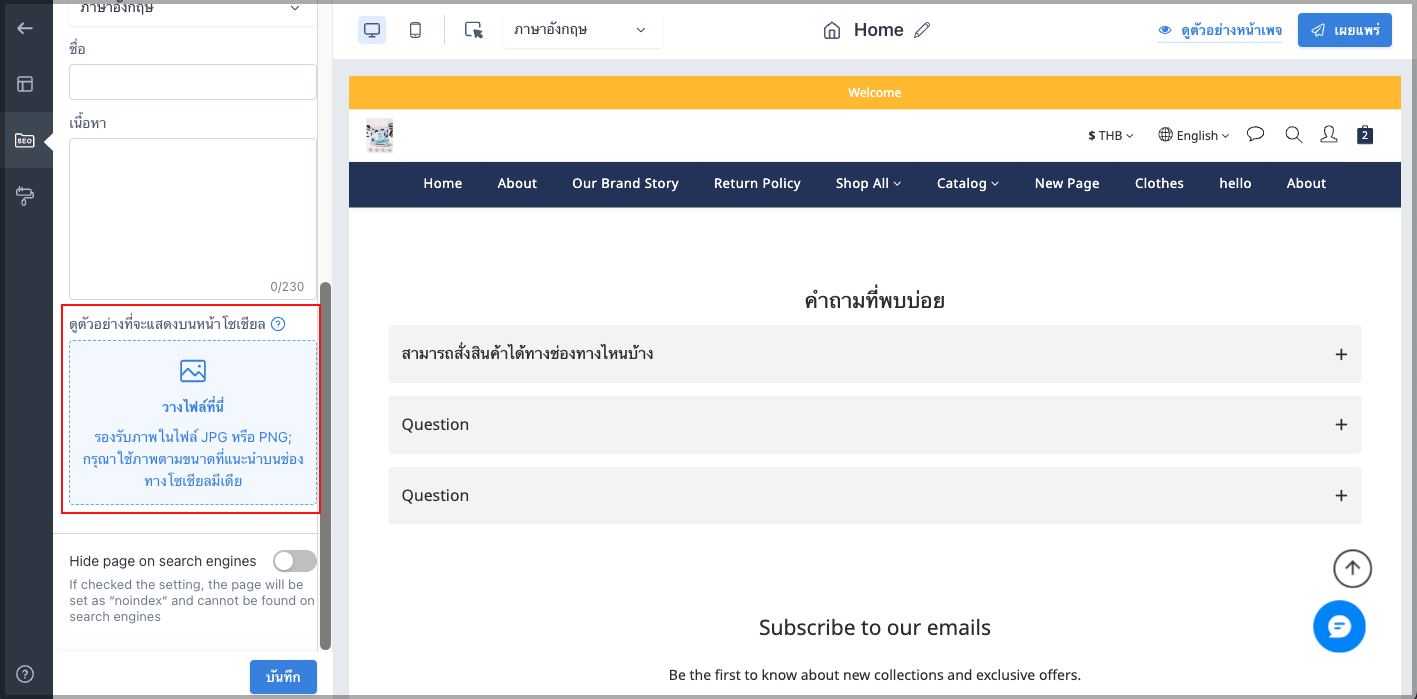Image resolution: width=1417 pixels, height=699 pixels.
Task: Edit page name with pencil icon
Action: coord(922,30)
